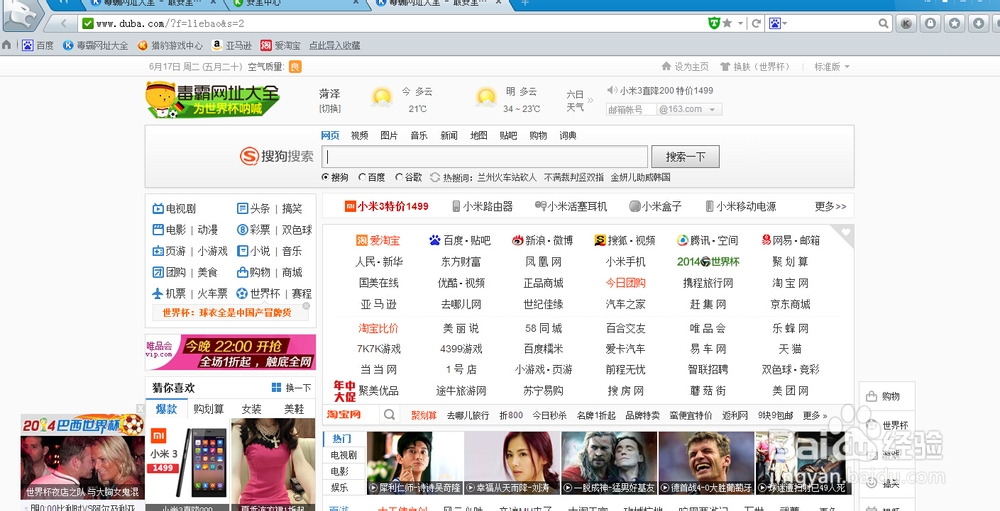
Task: Click the 唯品会 22:00 banner ad
Action: 230,352
